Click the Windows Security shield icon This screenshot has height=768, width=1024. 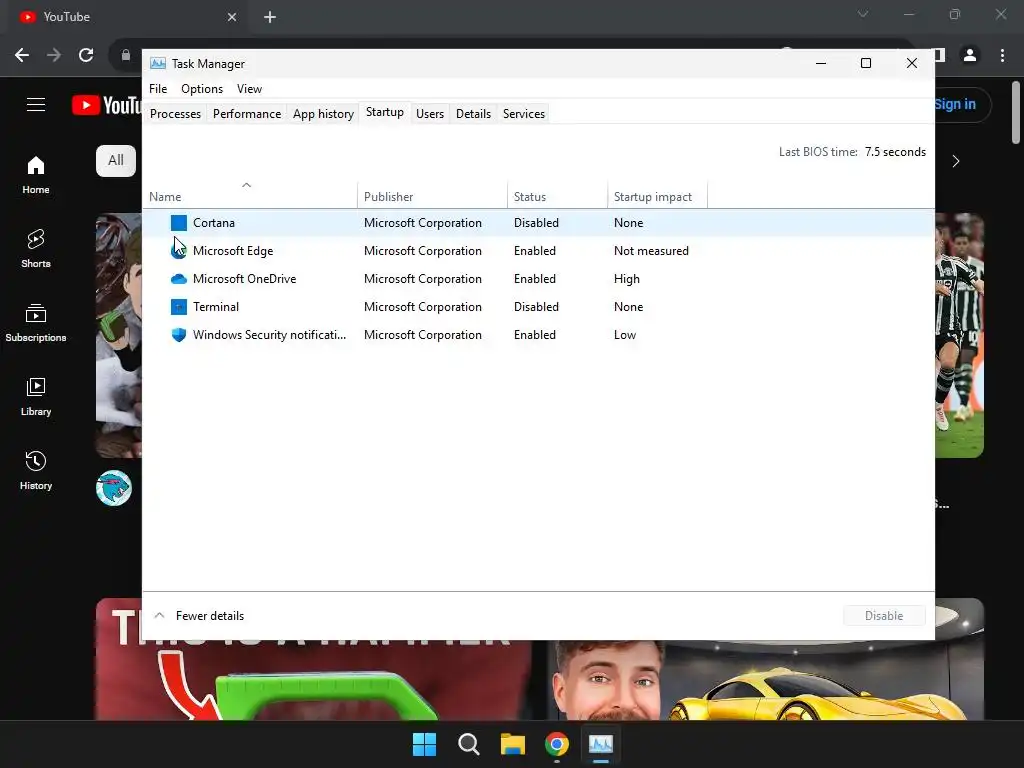click(x=178, y=335)
